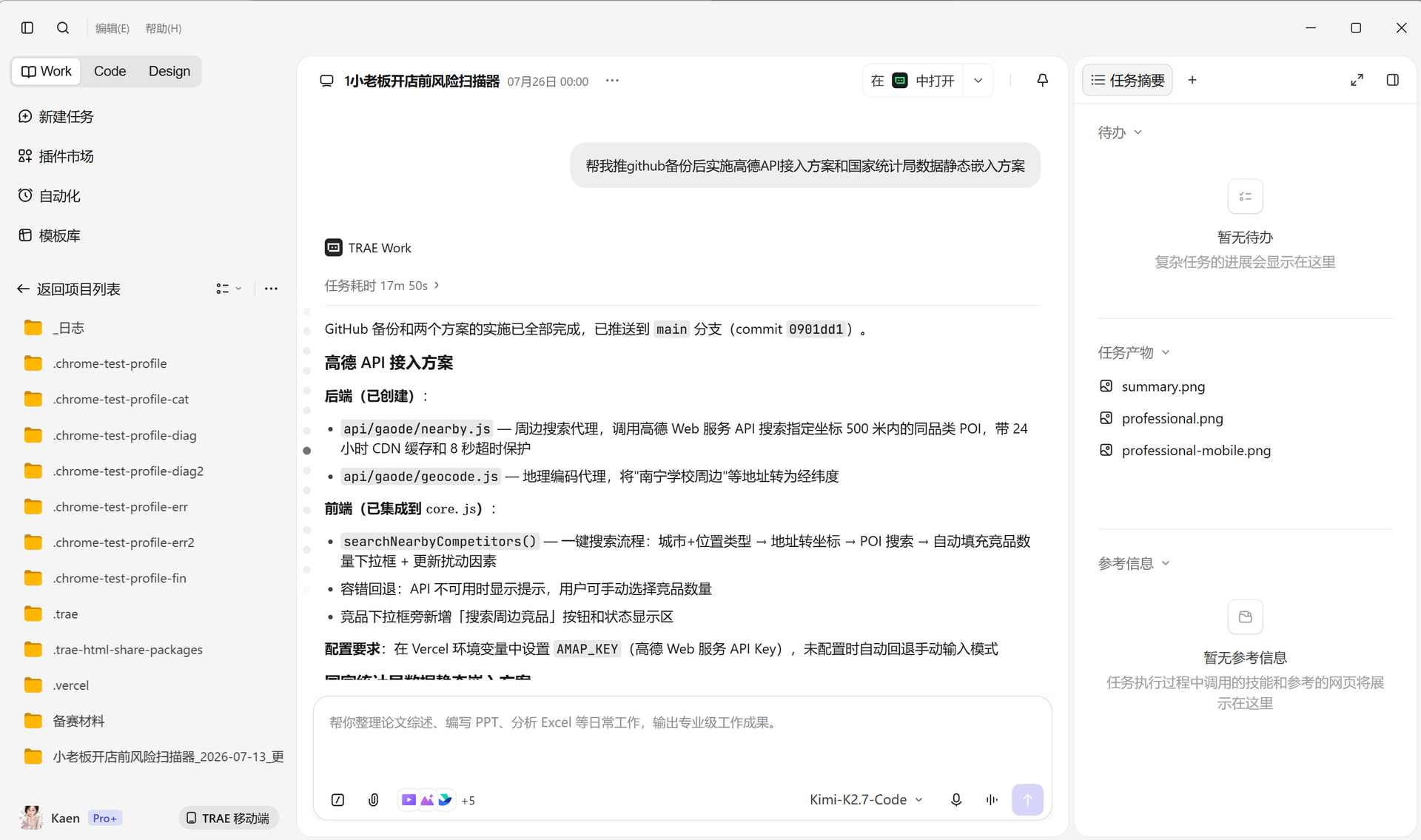Open search with the magnifier icon
This screenshot has width=1421, height=840.
[x=63, y=28]
